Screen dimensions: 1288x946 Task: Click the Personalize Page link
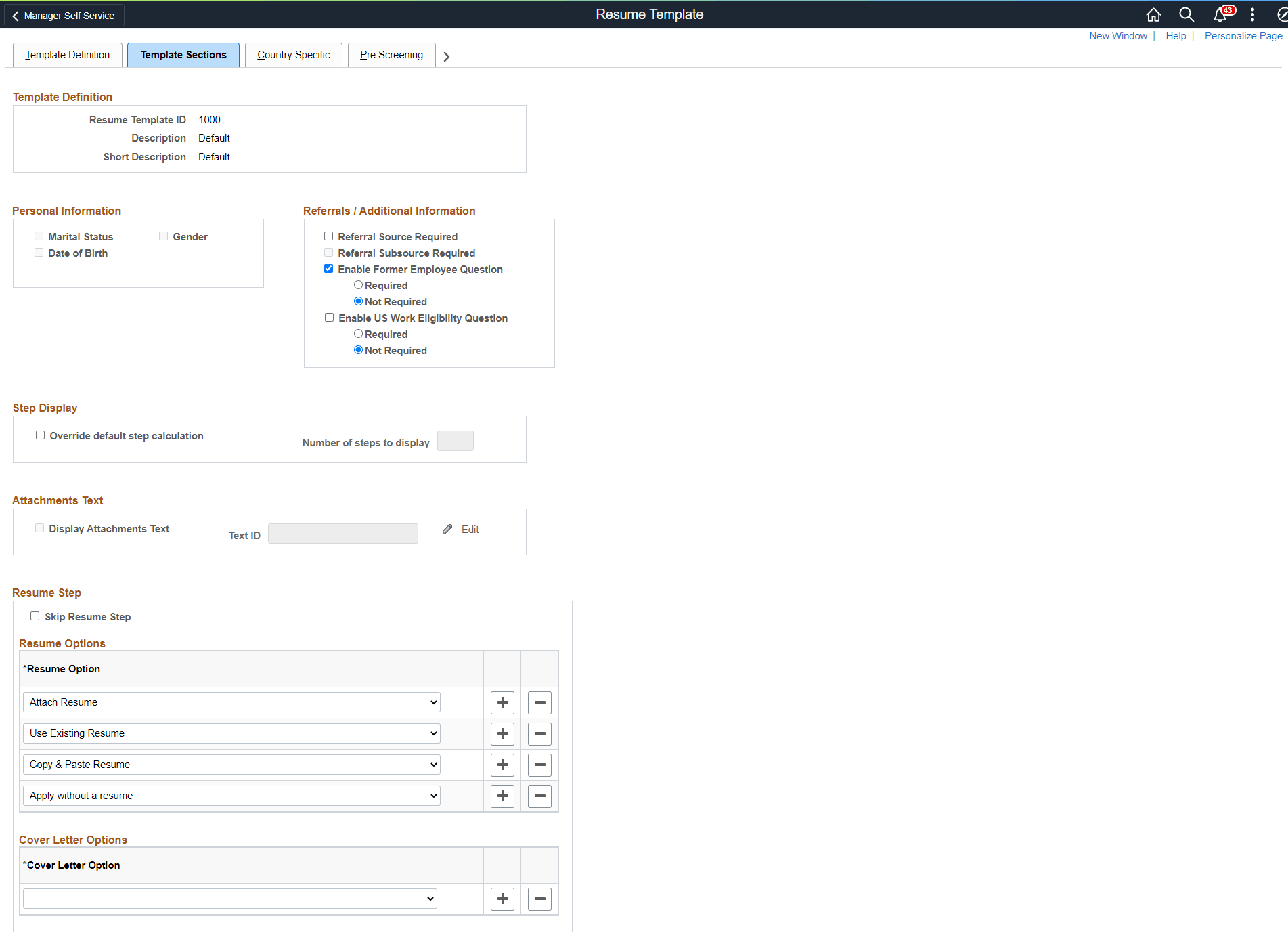(x=1243, y=35)
